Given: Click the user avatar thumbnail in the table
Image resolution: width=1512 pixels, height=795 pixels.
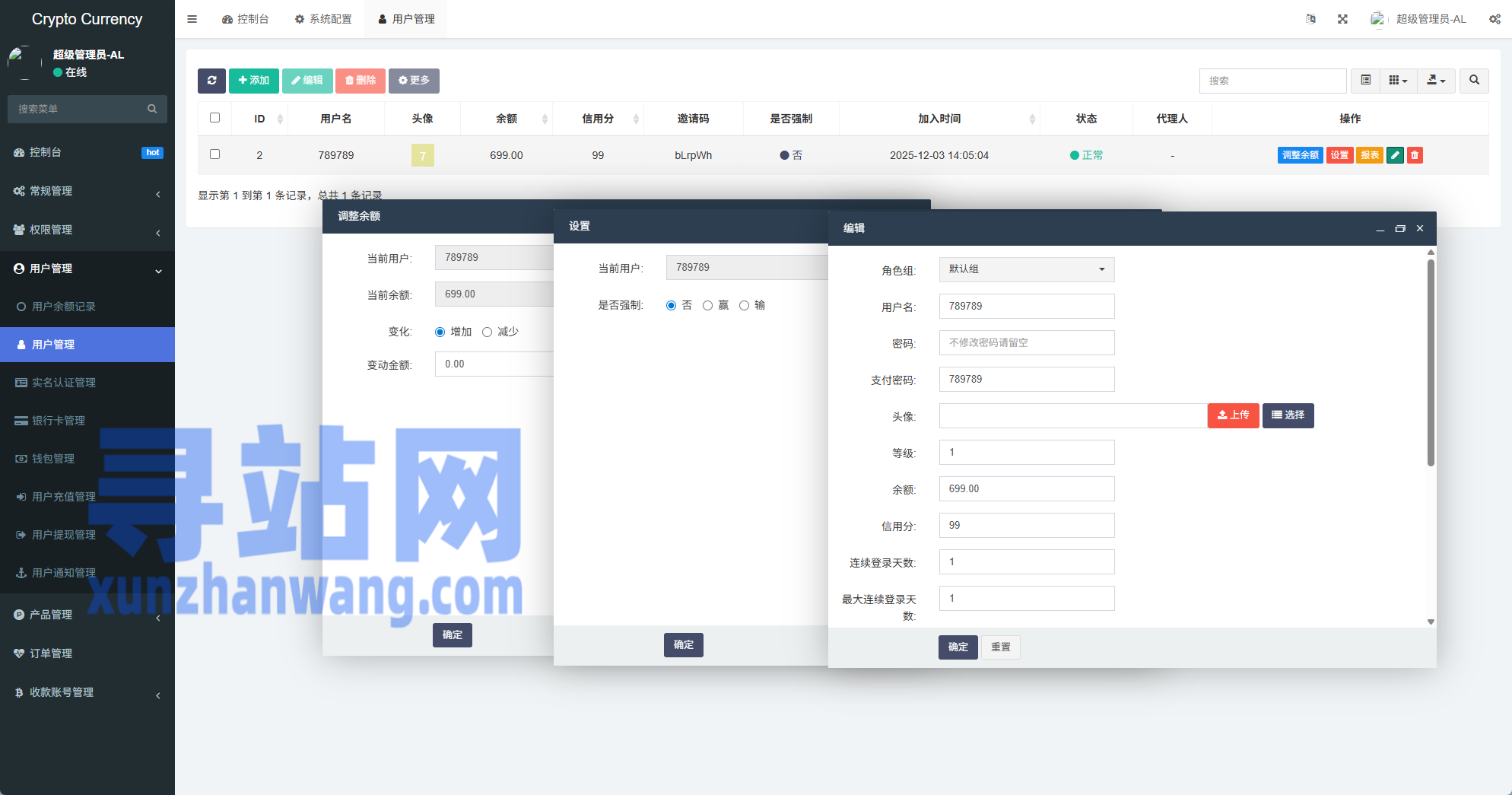Looking at the screenshot, I should pos(423,155).
